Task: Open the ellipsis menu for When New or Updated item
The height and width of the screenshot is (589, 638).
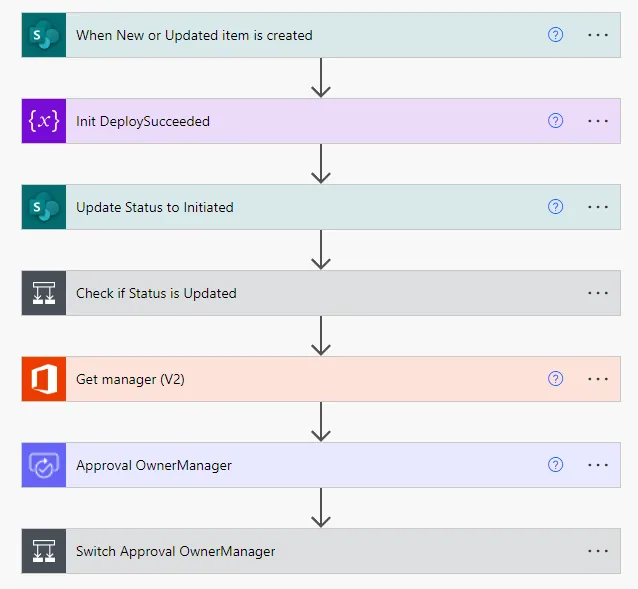Action: coord(598,35)
